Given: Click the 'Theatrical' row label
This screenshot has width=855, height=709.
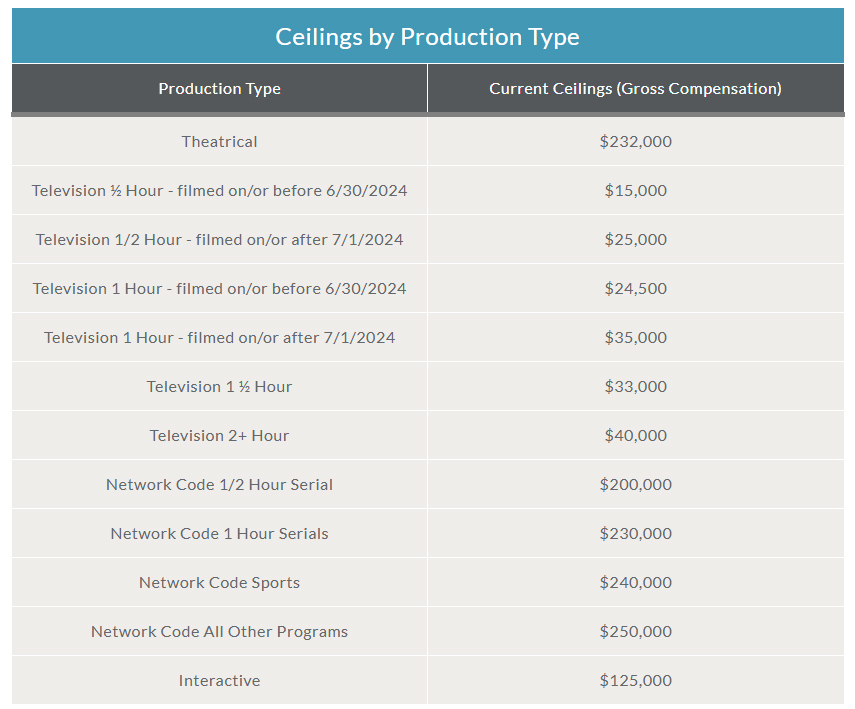Looking at the screenshot, I should pyautogui.click(x=219, y=141).
